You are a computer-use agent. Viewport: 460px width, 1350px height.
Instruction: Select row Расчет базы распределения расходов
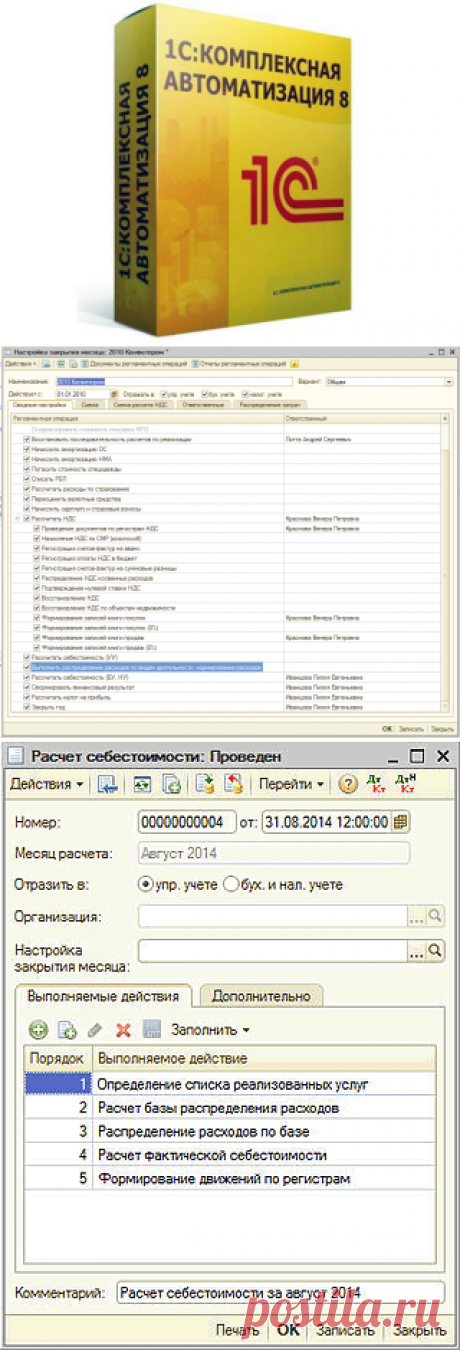point(230,1107)
